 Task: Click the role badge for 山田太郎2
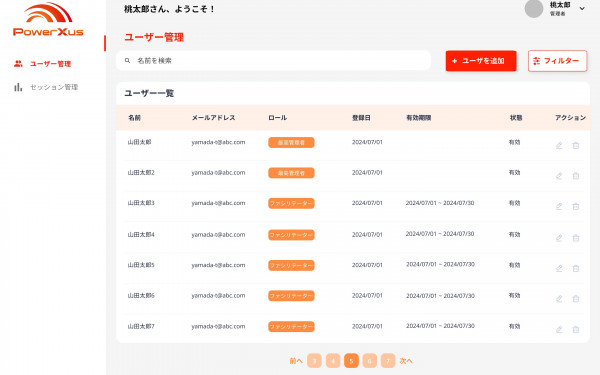pos(291,173)
